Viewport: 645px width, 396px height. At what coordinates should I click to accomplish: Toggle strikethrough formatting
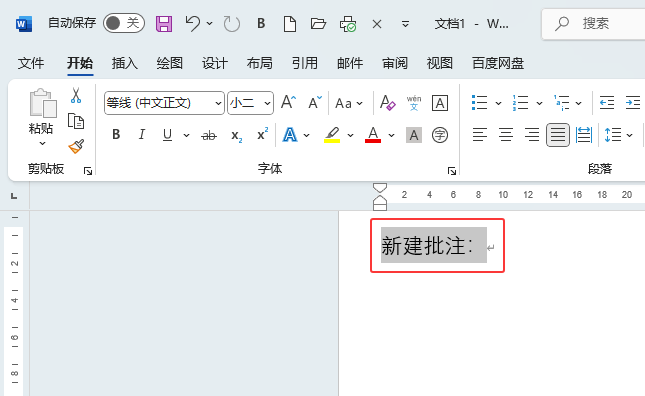click(209, 135)
